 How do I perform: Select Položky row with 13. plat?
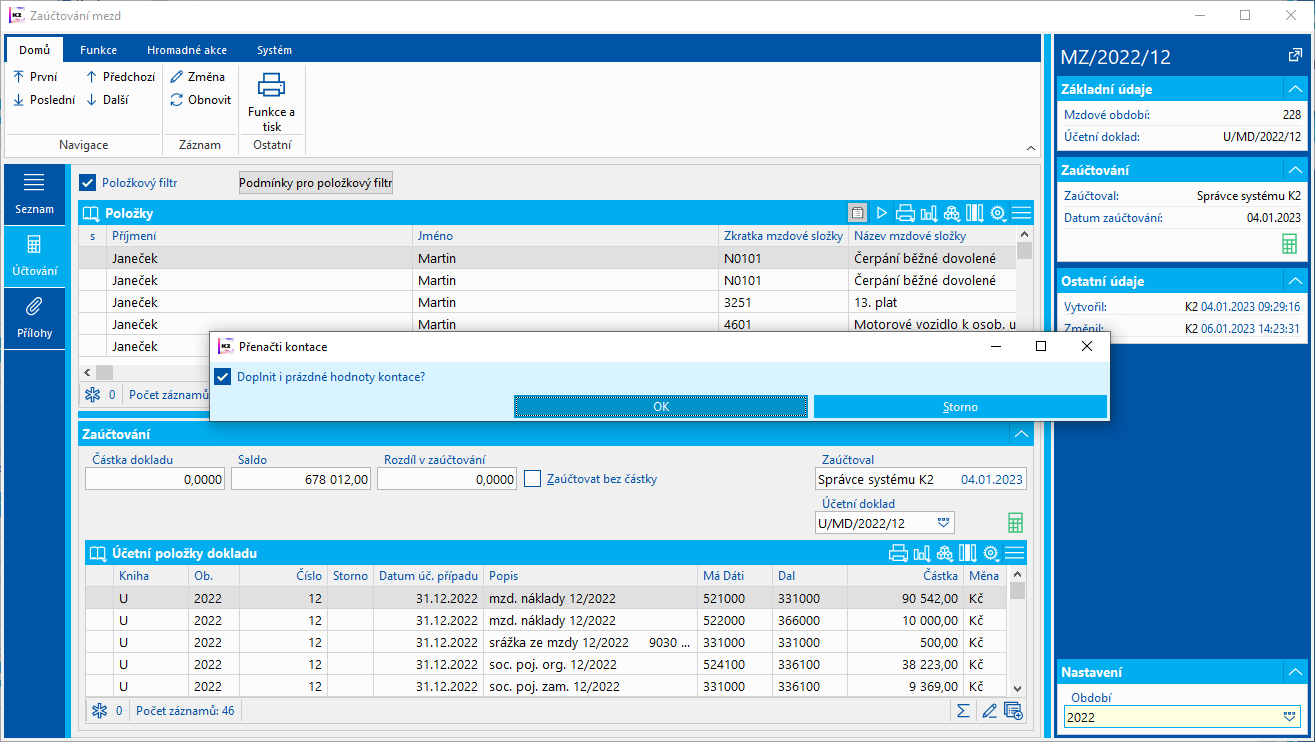click(548, 302)
